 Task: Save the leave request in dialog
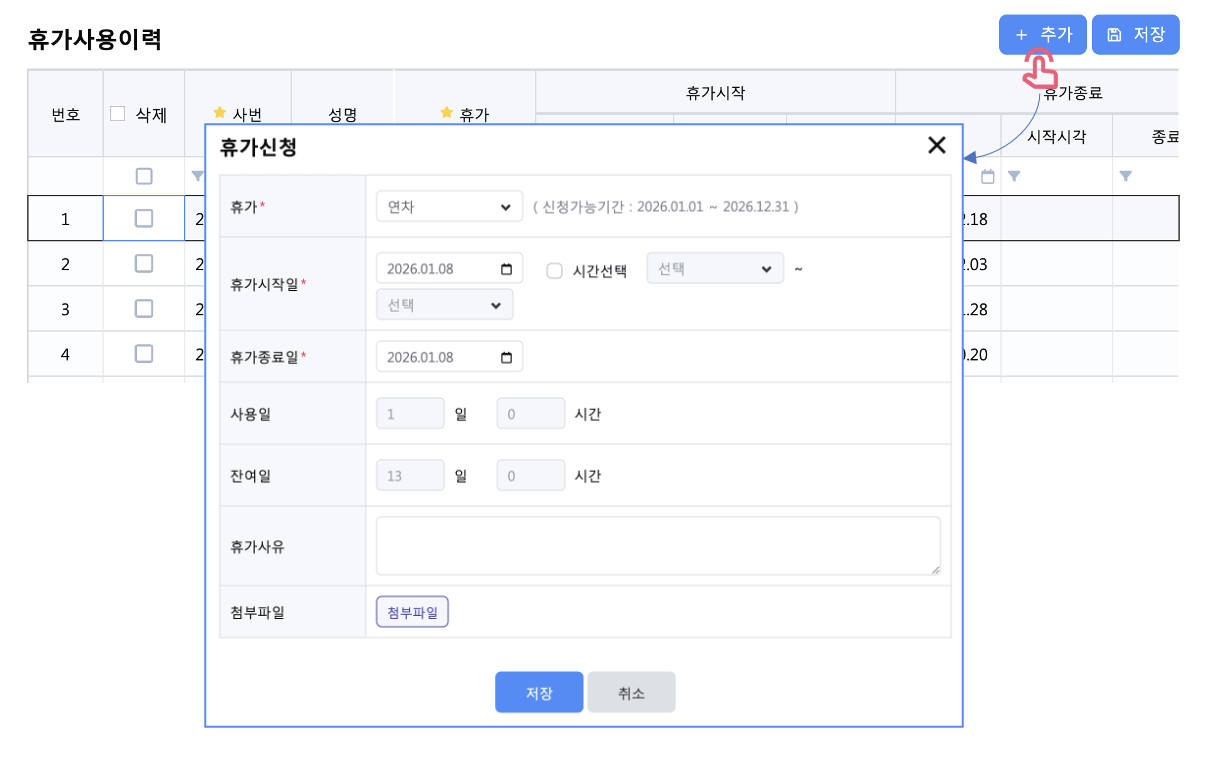point(538,692)
